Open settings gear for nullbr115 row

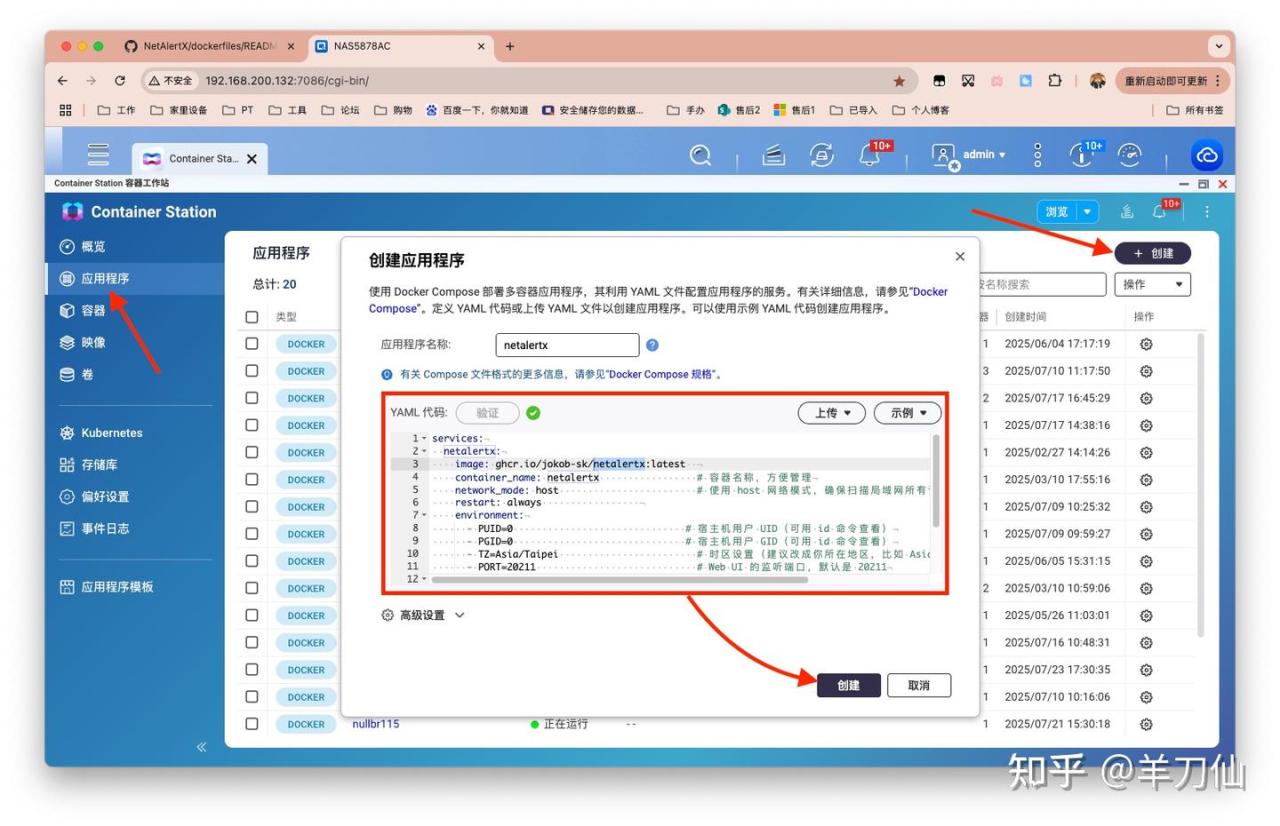(x=1146, y=724)
